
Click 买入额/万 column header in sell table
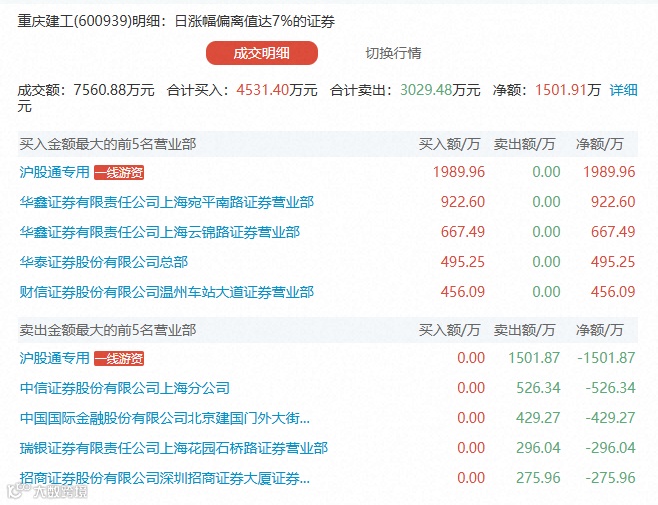coord(449,330)
